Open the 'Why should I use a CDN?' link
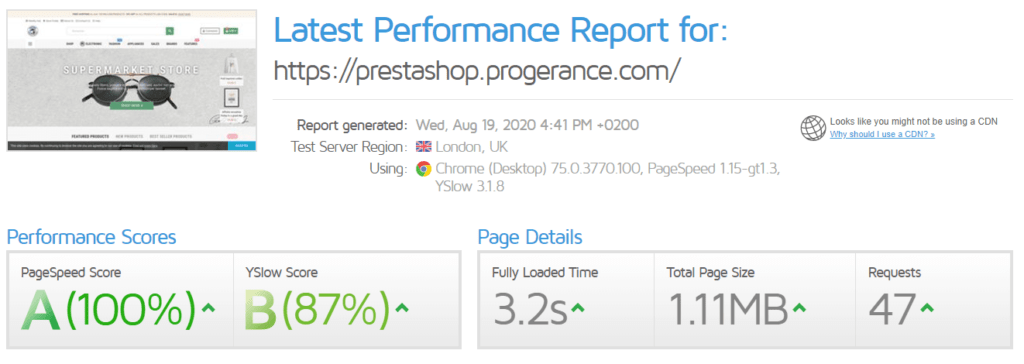Viewport: 1024px width, 364px height. (882, 134)
